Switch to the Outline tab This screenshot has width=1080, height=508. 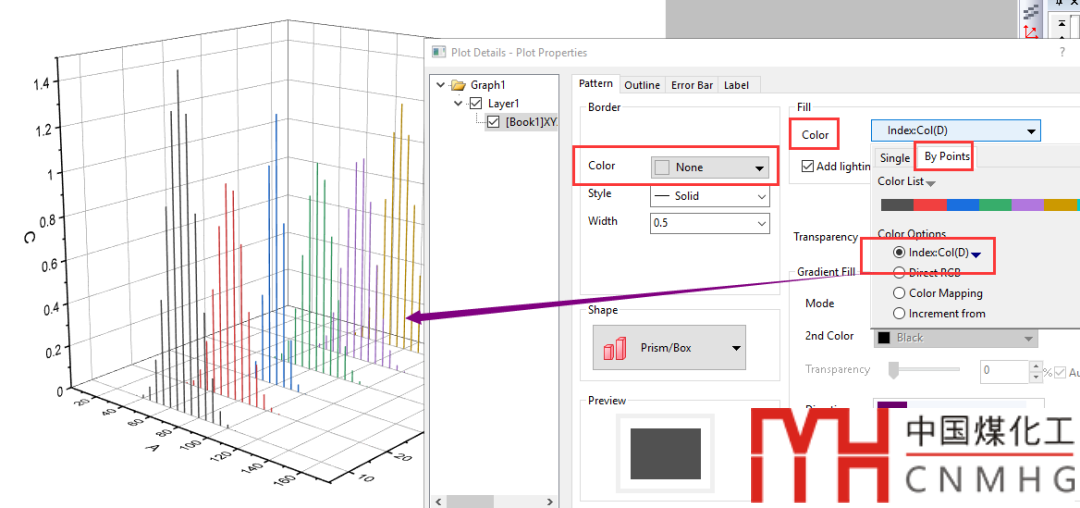coord(642,85)
